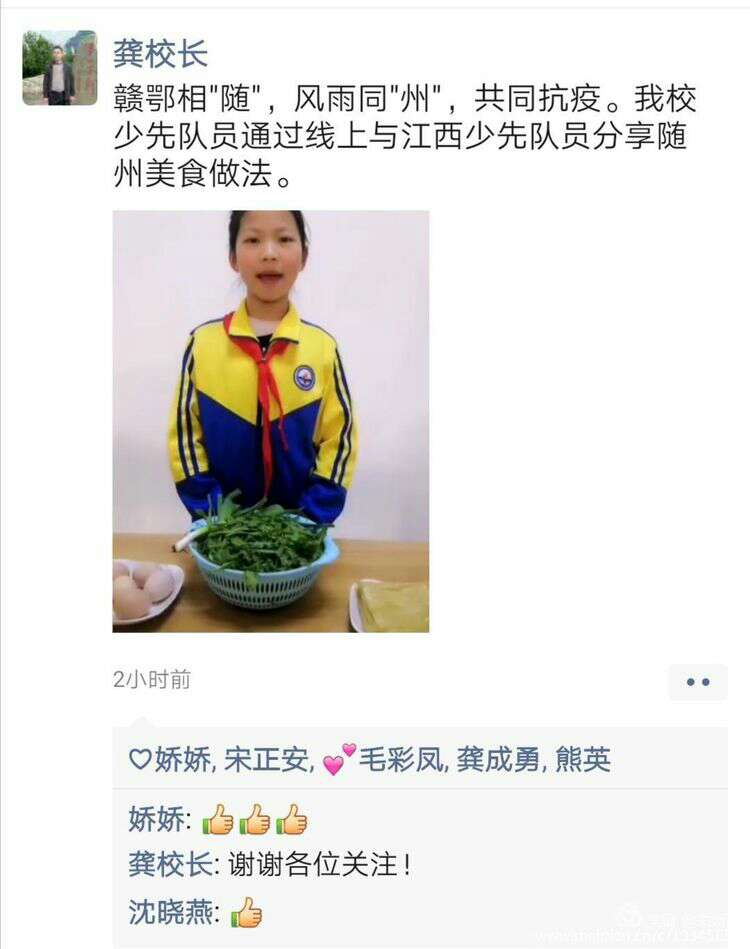The width and height of the screenshot is (750, 949).
Task: Click the pink double-heart emoji before 毛彩凤
Action: (x=338, y=758)
